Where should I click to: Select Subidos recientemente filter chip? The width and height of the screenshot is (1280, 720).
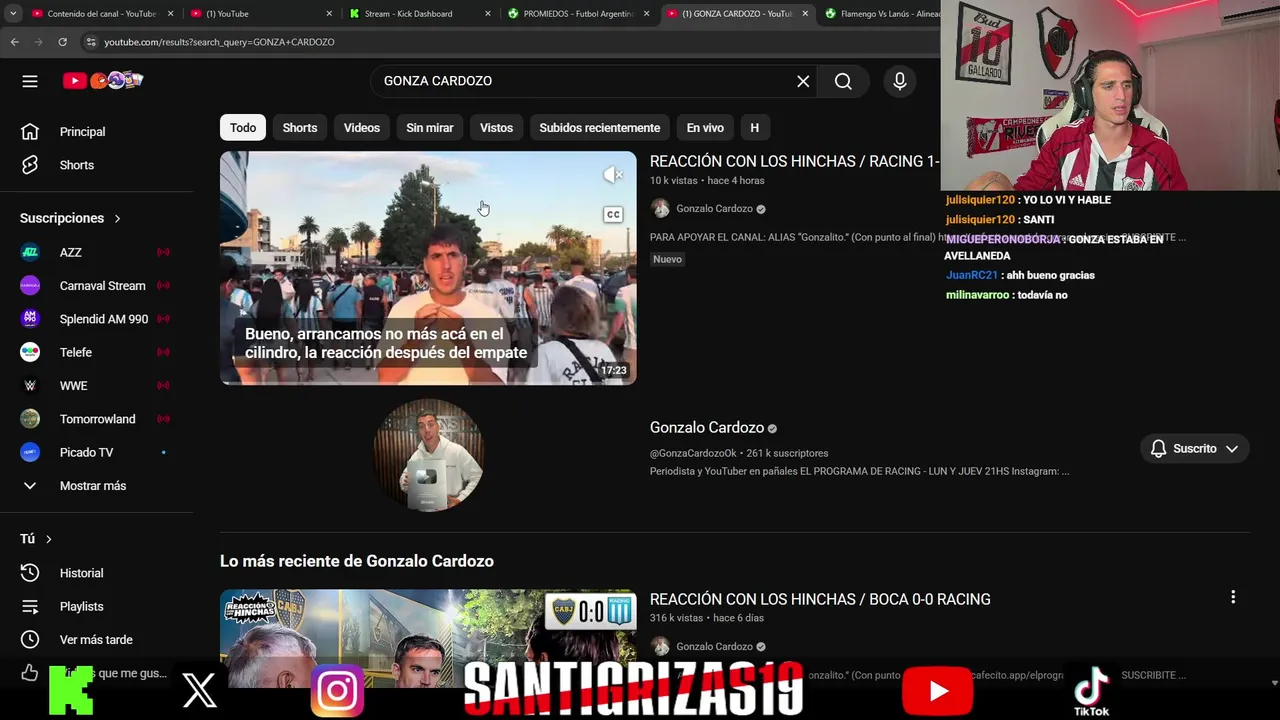(x=600, y=128)
